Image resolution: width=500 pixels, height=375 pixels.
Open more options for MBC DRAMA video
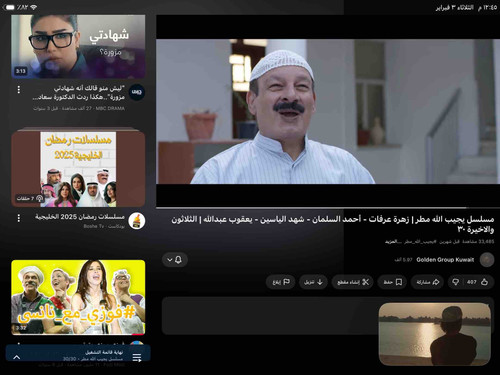[19, 89]
